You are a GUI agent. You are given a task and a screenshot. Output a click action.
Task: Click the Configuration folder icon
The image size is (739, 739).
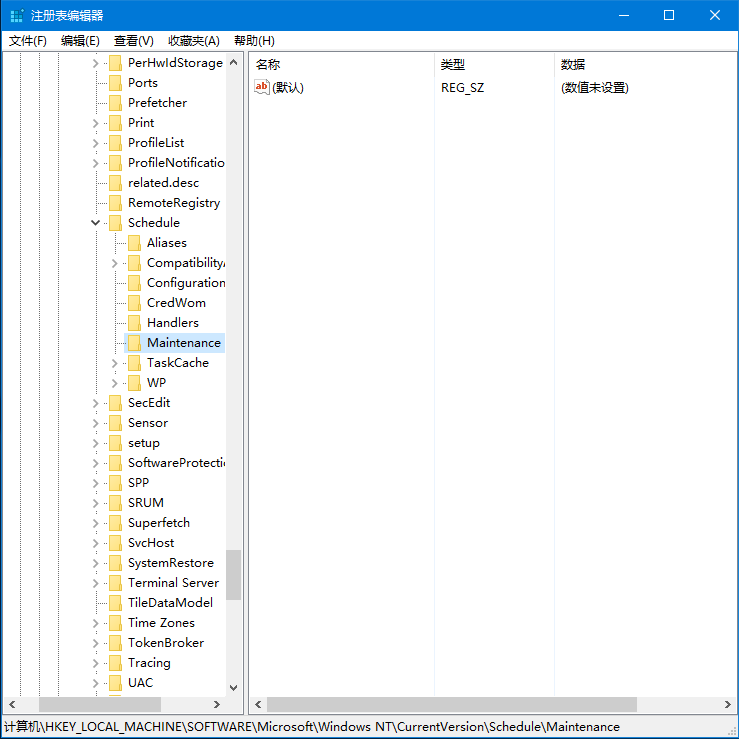tap(134, 283)
